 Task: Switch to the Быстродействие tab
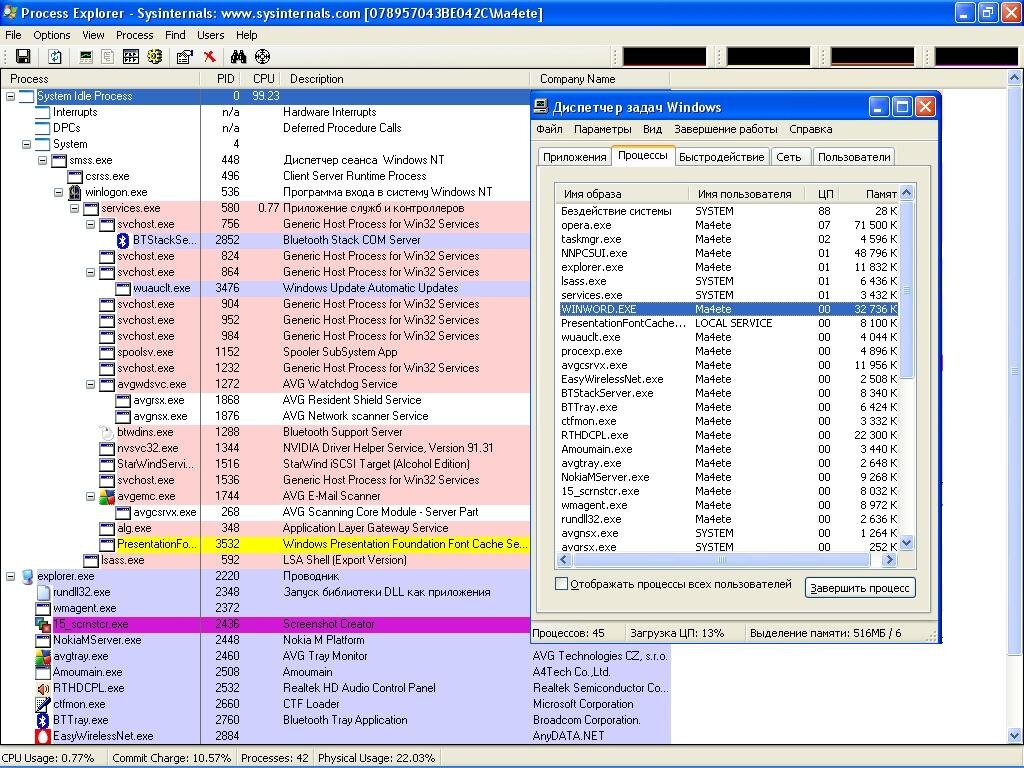pyautogui.click(x=722, y=157)
